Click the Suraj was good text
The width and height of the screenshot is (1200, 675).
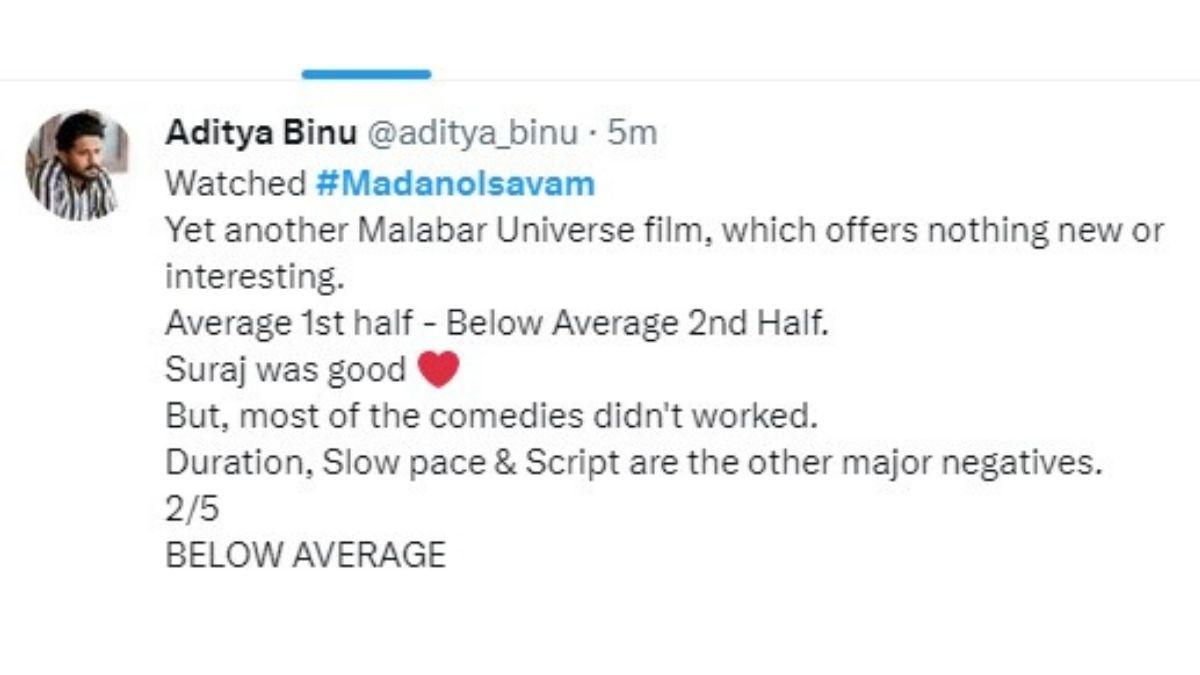point(285,371)
